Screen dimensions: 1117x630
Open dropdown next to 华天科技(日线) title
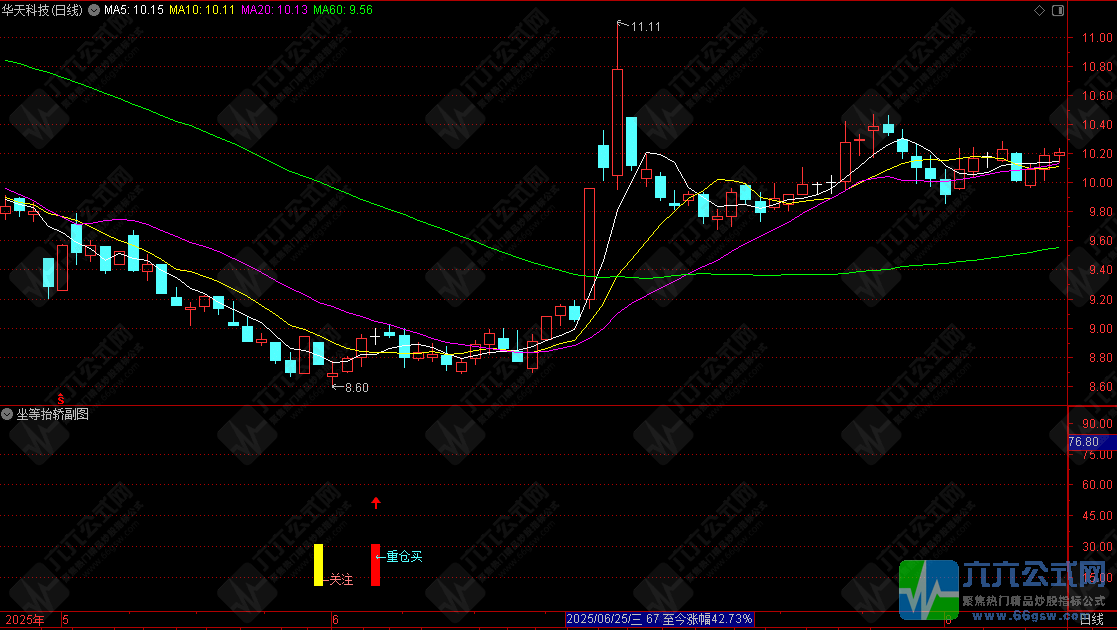click(x=94, y=10)
